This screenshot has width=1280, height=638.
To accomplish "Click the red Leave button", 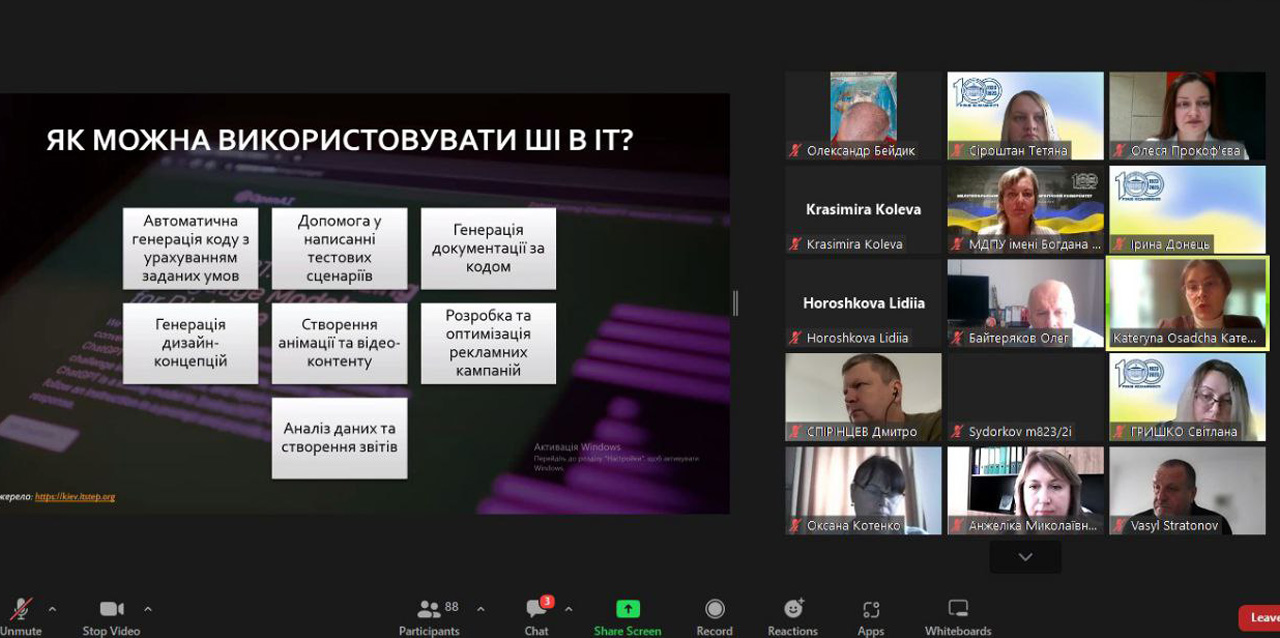I will click(x=1260, y=618).
